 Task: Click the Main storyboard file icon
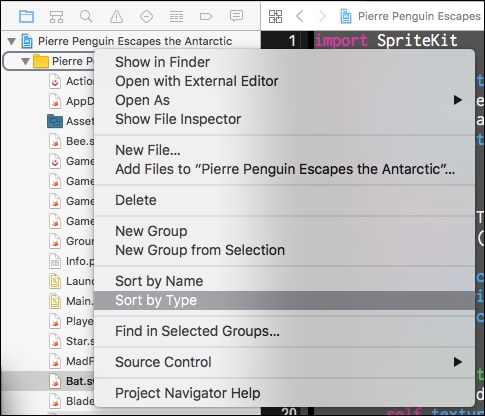[x=55, y=301]
